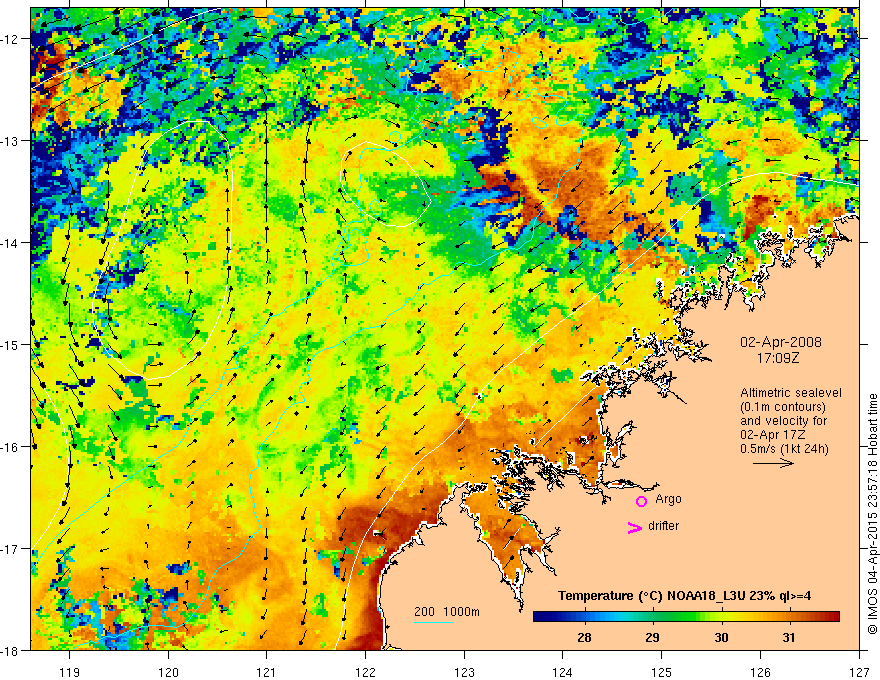Click the '0.5m/s (1kt 24h)' text
The image size is (880, 680).
[x=784, y=449]
